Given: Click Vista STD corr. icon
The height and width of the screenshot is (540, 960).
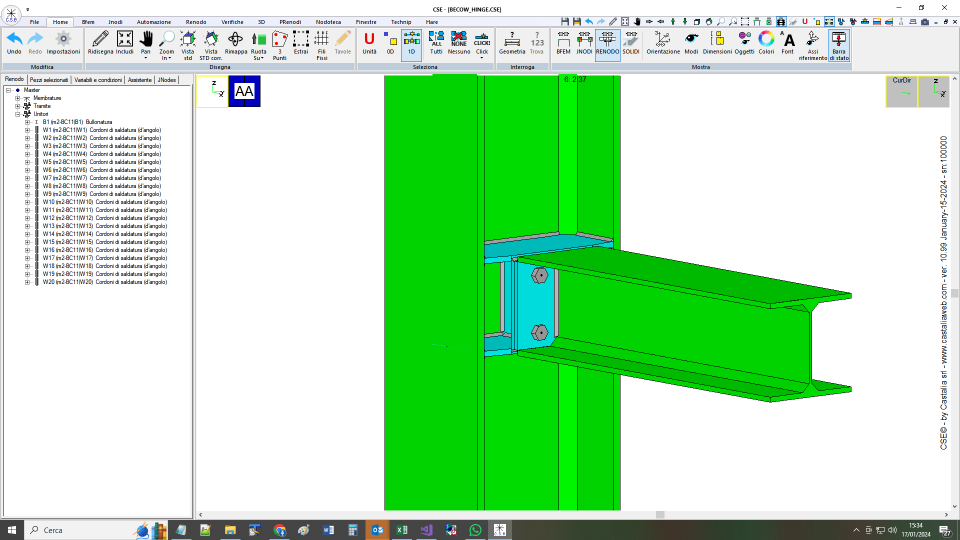Looking at the screenshot, I should click(x=211, y=45).
